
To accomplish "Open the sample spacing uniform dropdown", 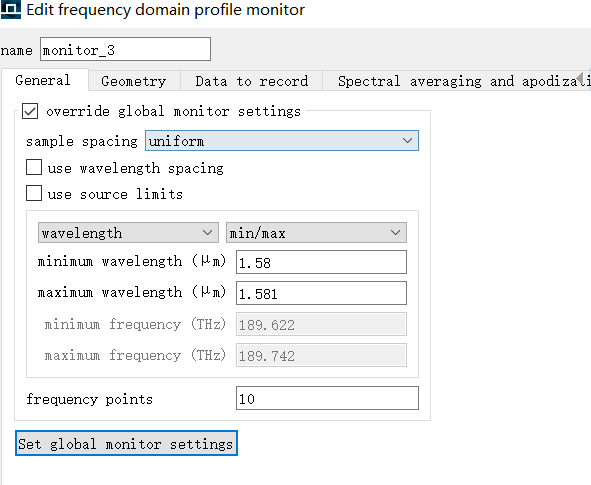I will pyautogui.click(x=282, y=141).
